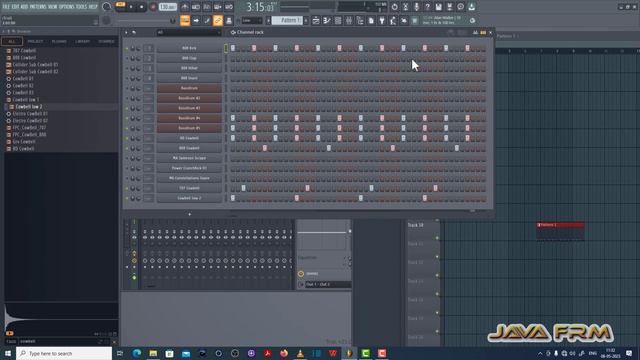The image size is (640, 360).
Task: Expand the 707 Cowbell browser item
Action: pos(24,51)
